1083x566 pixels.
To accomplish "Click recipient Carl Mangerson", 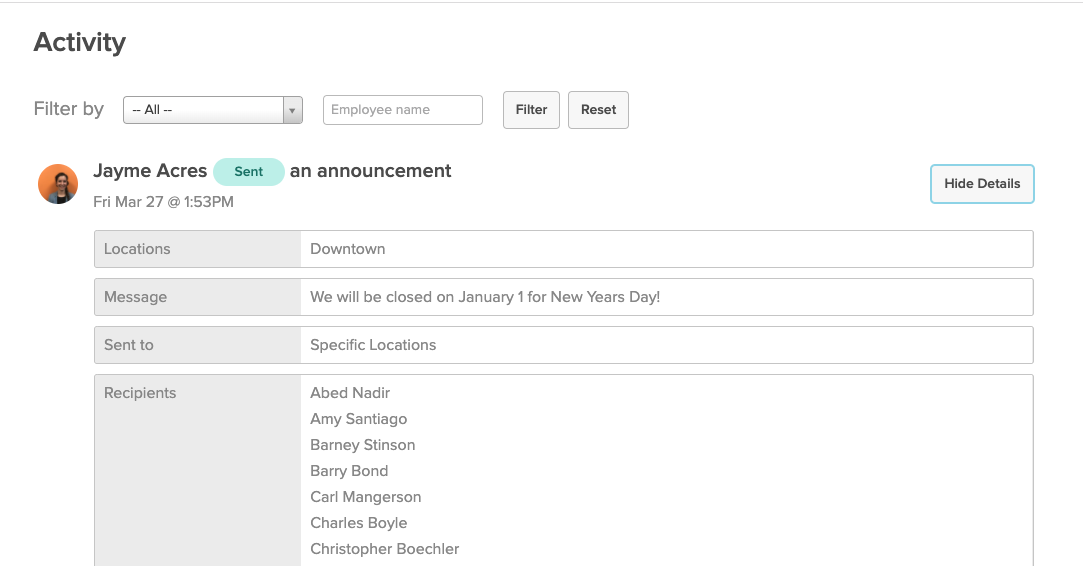I will (365, 497).
